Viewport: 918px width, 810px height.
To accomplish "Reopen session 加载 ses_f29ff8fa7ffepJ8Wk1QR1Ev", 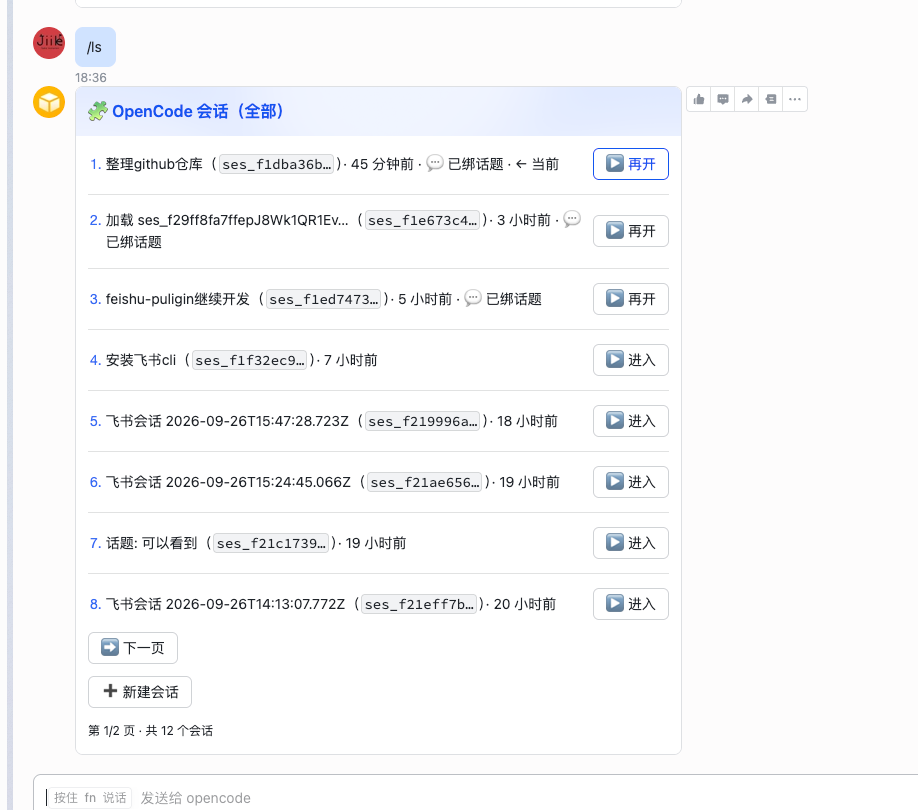I will coord(631,231).
